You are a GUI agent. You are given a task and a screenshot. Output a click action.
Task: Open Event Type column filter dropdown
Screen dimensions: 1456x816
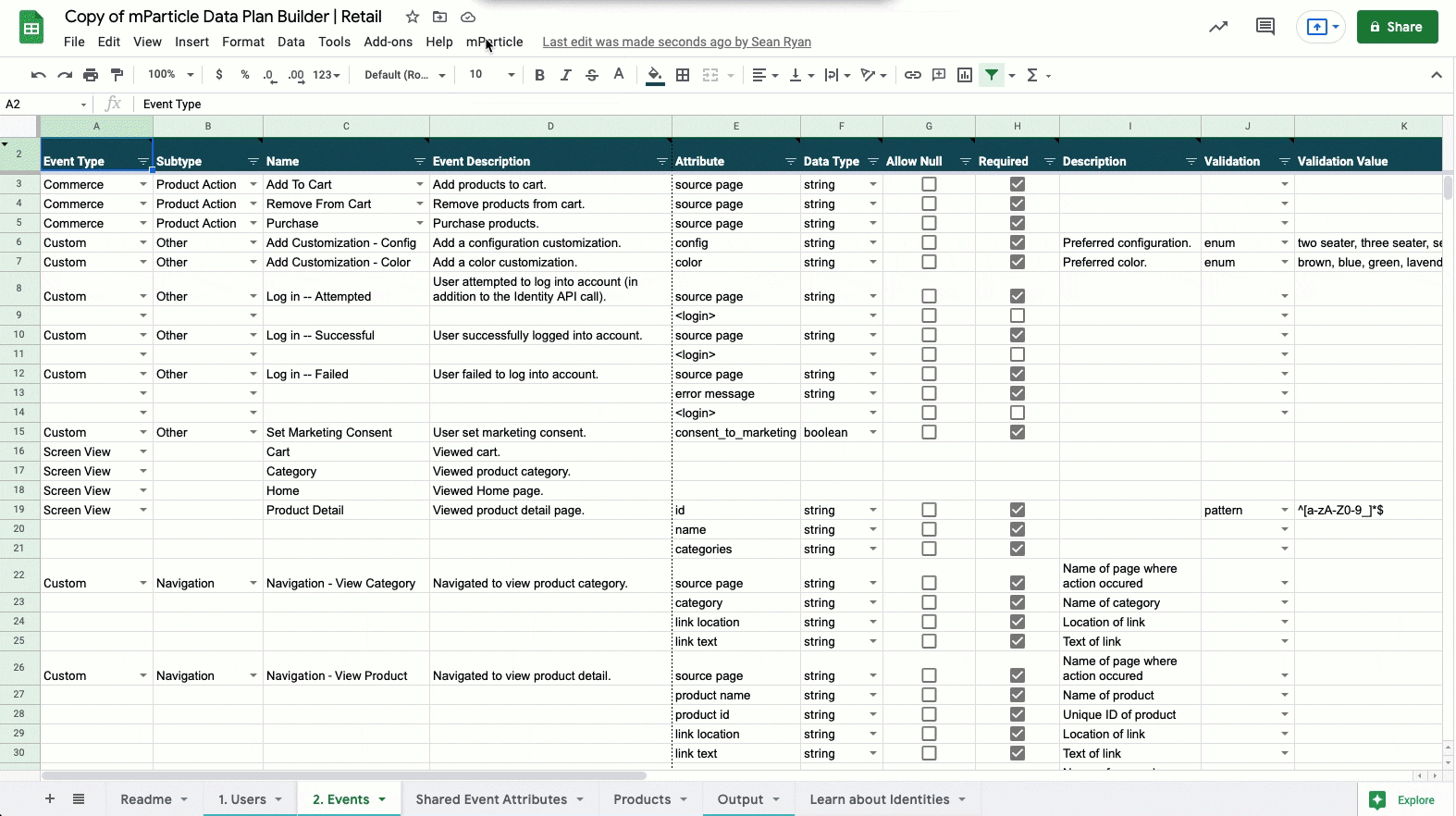[142, 162]
